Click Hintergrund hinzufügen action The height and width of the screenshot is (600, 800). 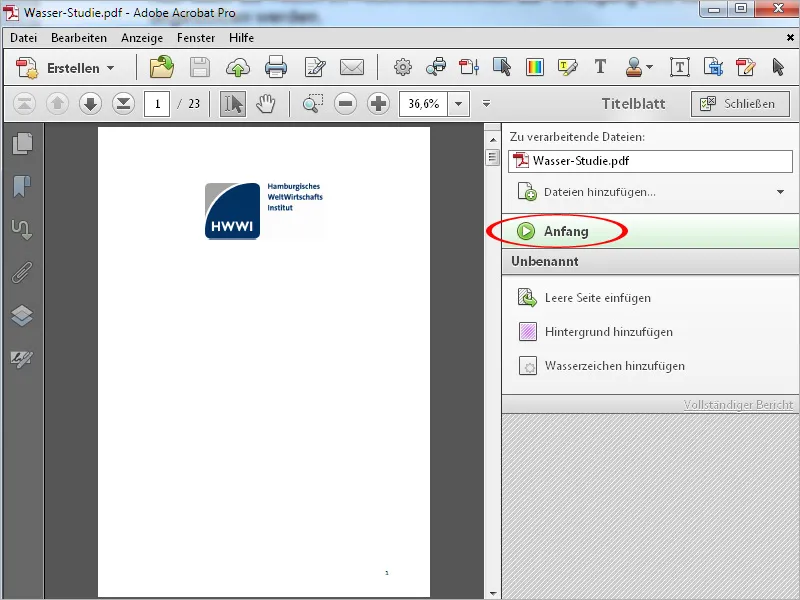coord(595,332)
